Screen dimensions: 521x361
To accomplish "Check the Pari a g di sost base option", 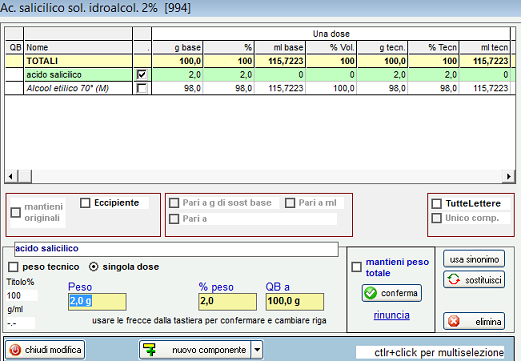I will pos(174,203).
